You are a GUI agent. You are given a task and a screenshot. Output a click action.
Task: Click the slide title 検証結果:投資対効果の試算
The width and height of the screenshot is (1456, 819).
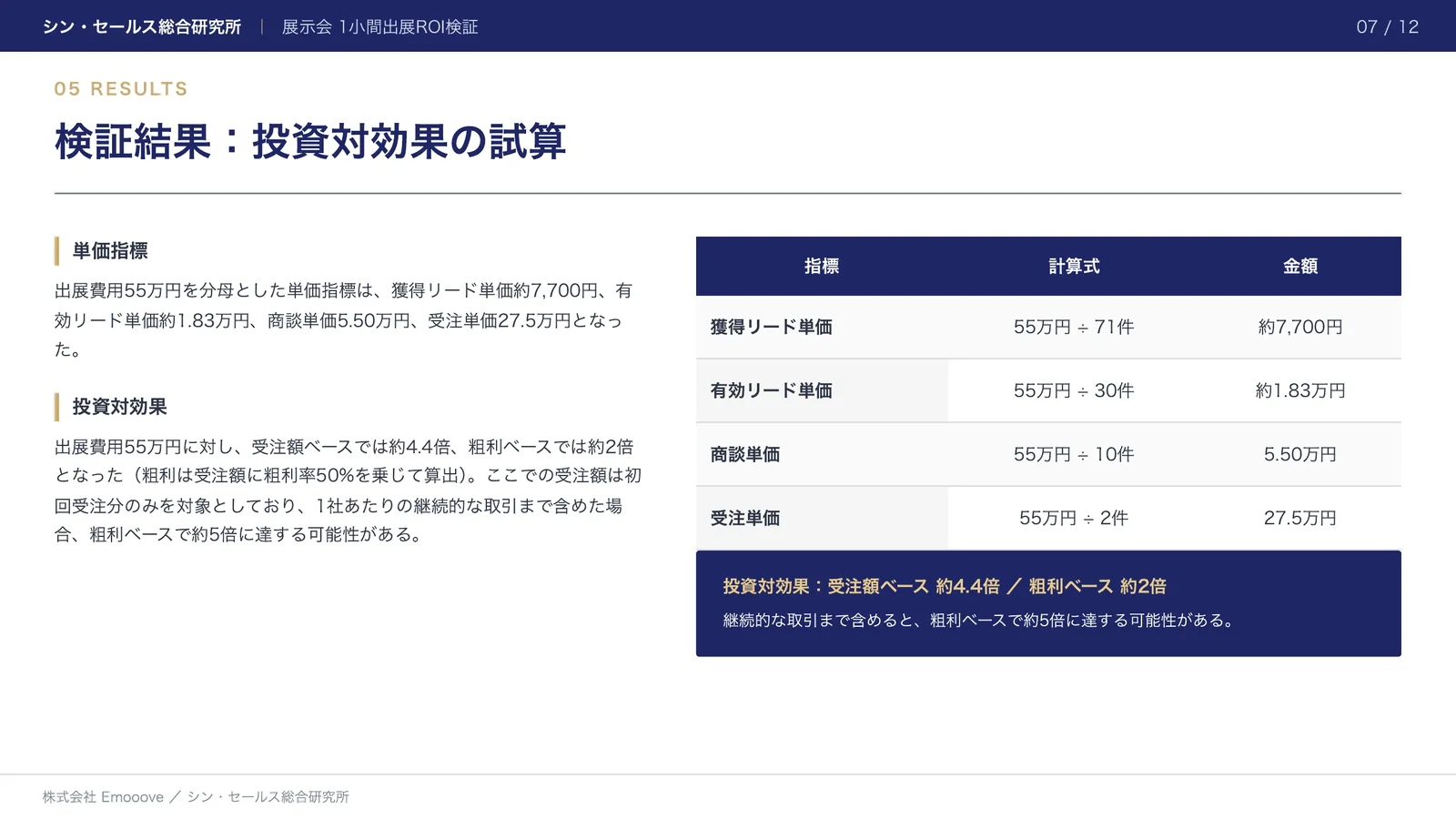click(x=310, y=141)
